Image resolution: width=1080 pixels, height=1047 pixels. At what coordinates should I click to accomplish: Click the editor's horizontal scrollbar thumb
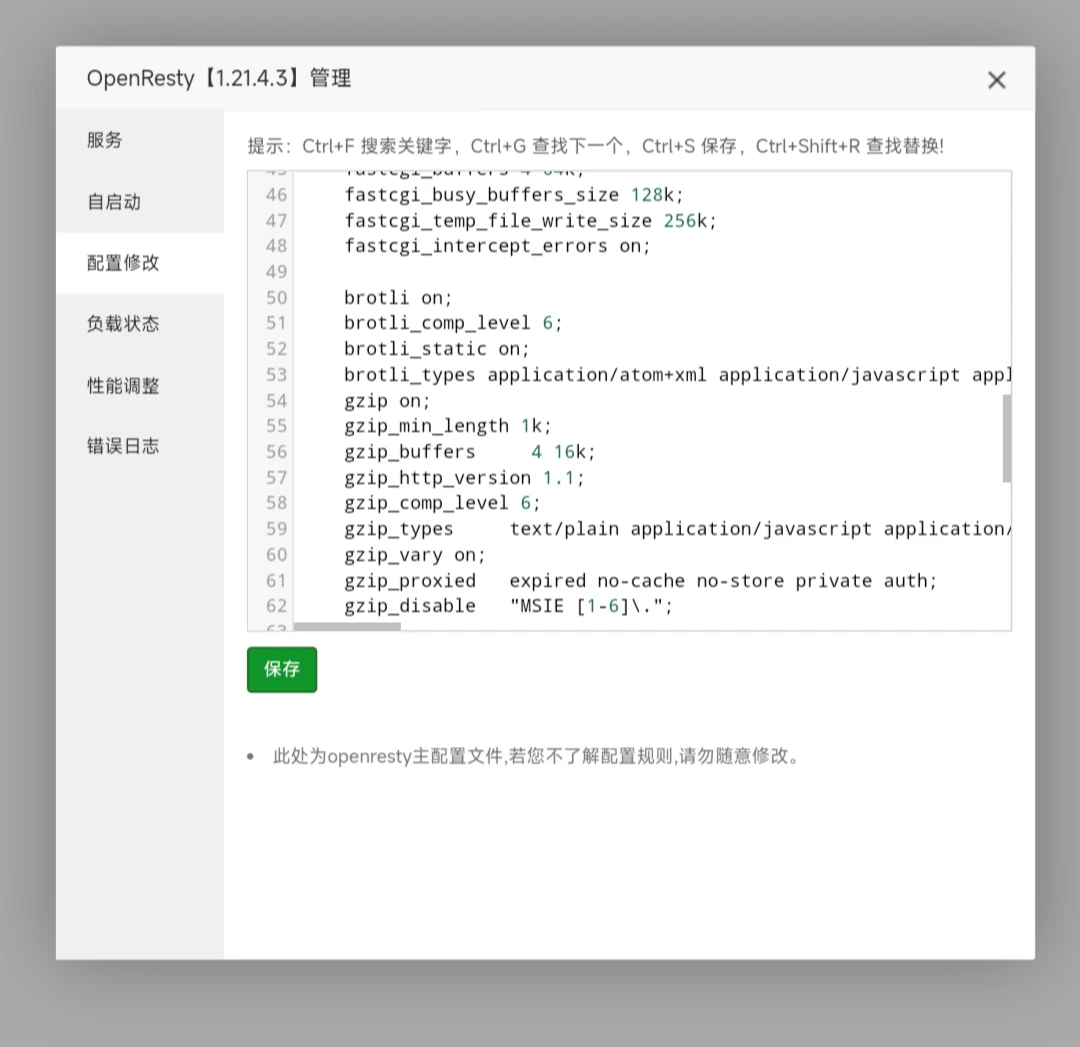(347, 627)
